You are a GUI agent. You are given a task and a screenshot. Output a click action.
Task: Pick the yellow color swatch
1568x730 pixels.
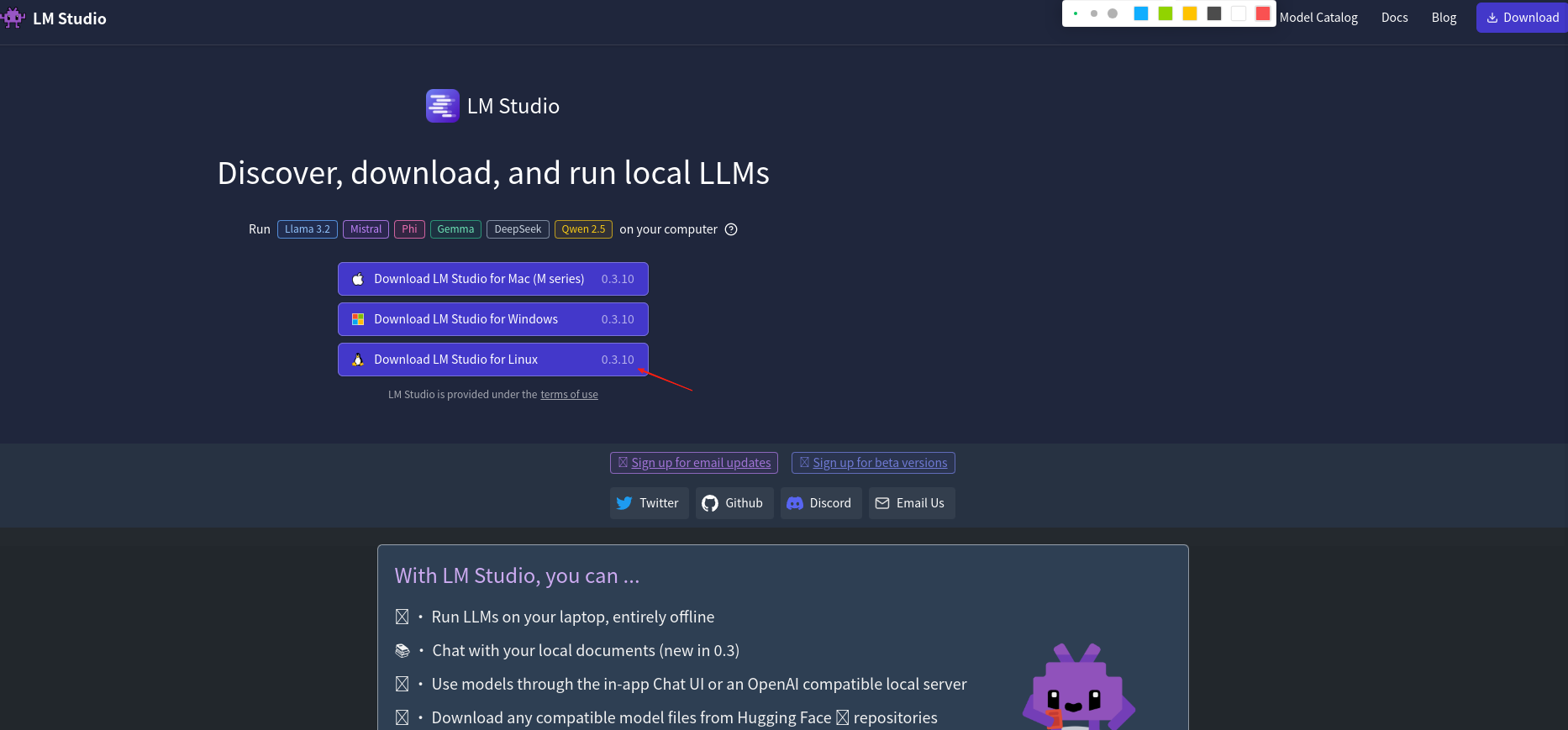click(x=1190, y=13)
